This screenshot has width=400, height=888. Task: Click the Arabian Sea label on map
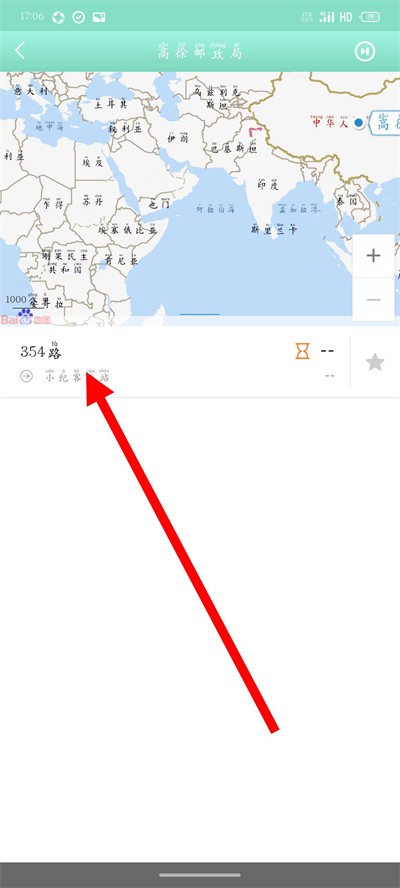(215, 208)
